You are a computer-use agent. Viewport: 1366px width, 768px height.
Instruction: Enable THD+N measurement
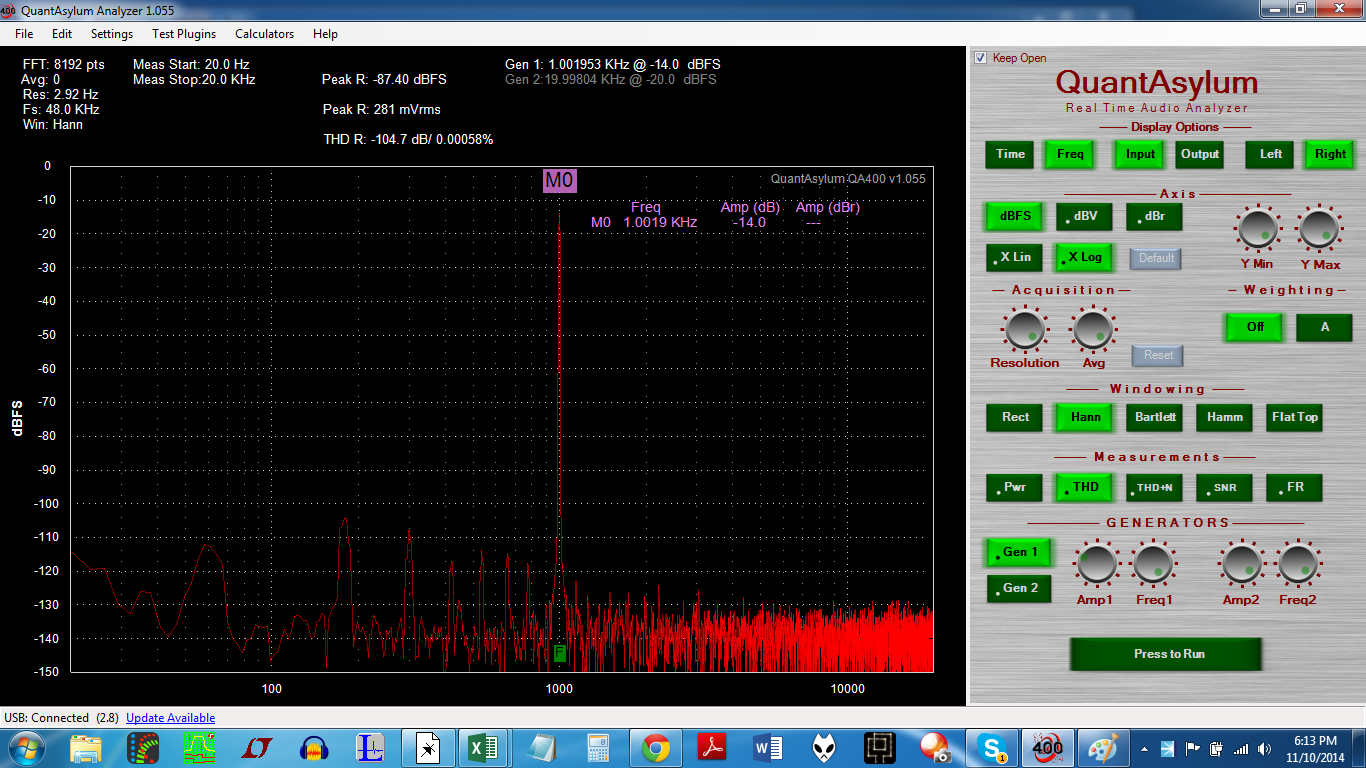[1154, 488]
